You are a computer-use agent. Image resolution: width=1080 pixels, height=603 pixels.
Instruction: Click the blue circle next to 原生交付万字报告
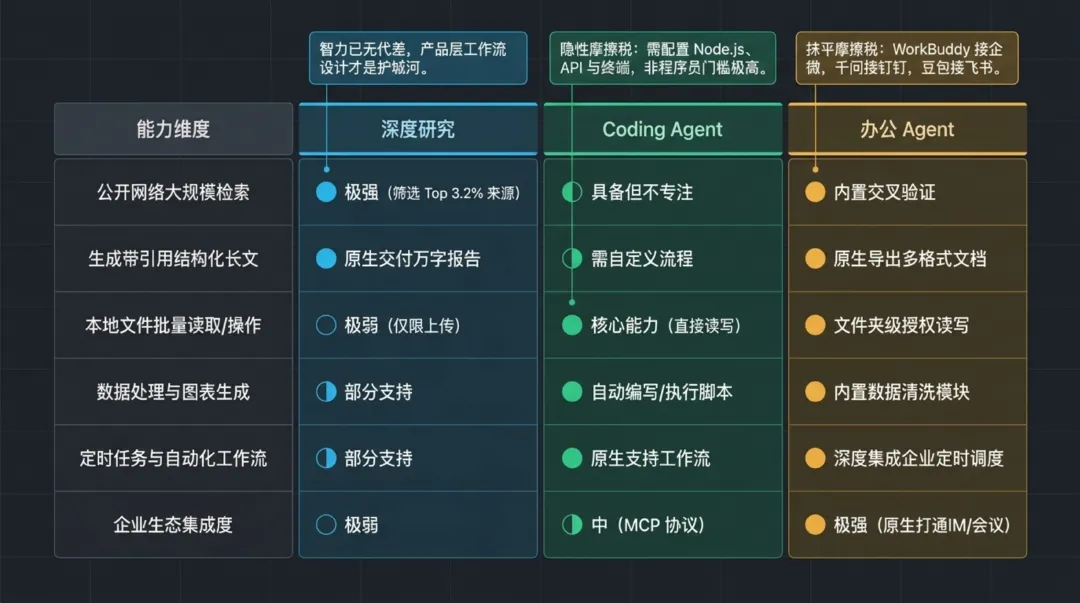click(326, 258)
